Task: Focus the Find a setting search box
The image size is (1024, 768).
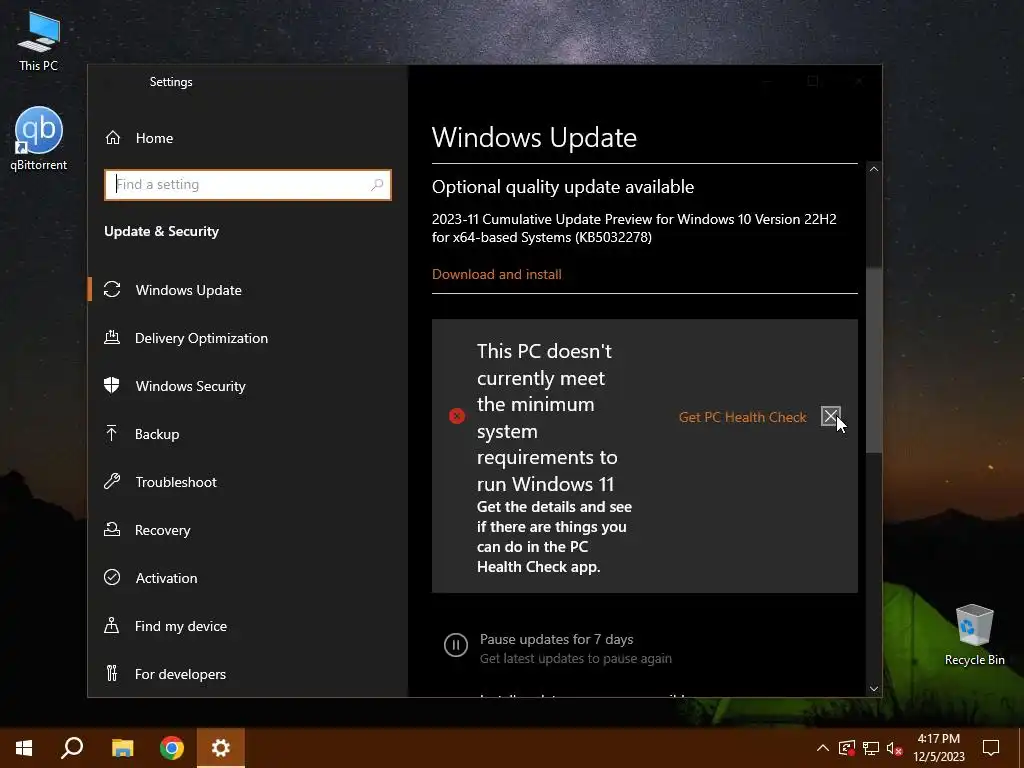Action: 248,185
